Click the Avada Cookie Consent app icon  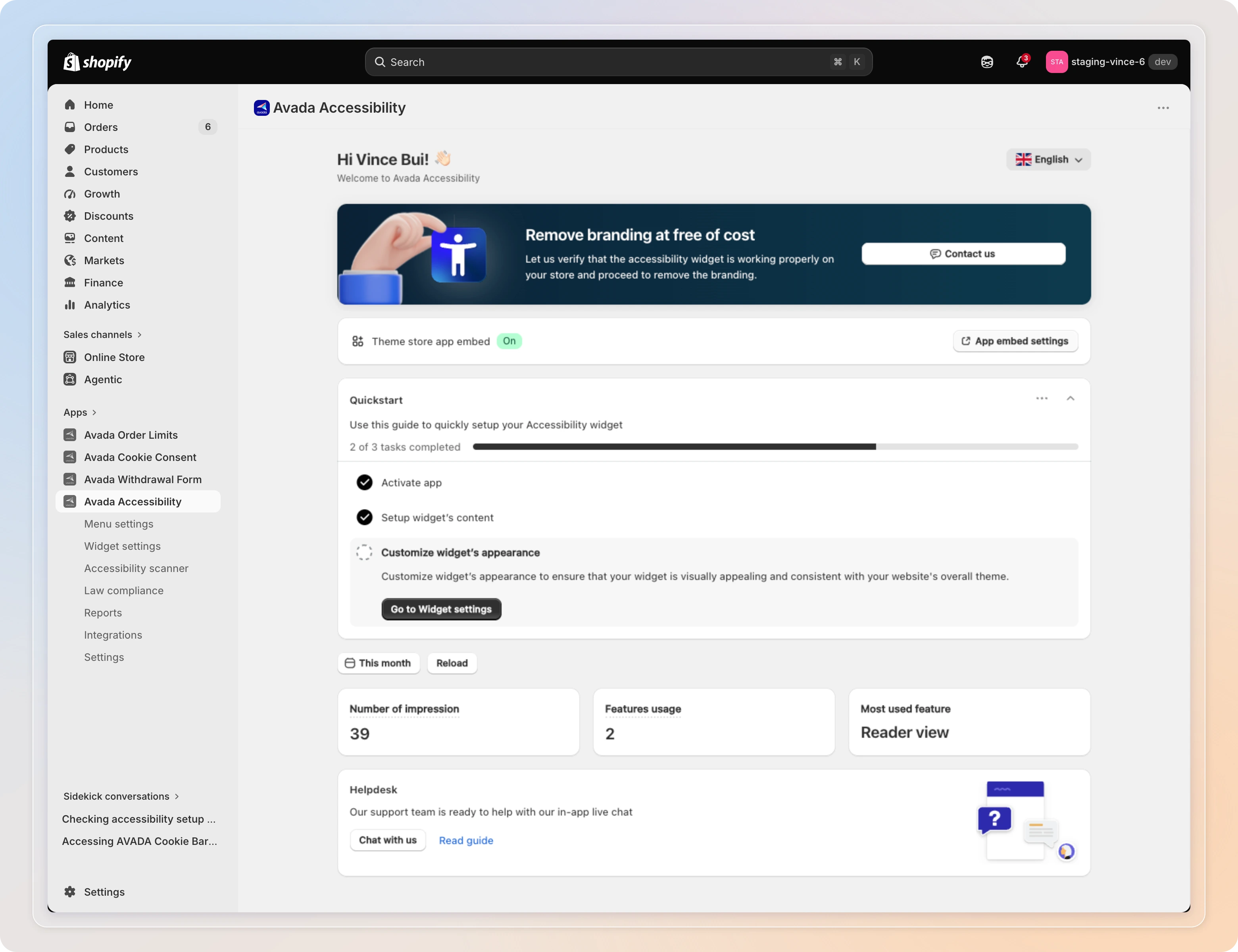[70, 457]
